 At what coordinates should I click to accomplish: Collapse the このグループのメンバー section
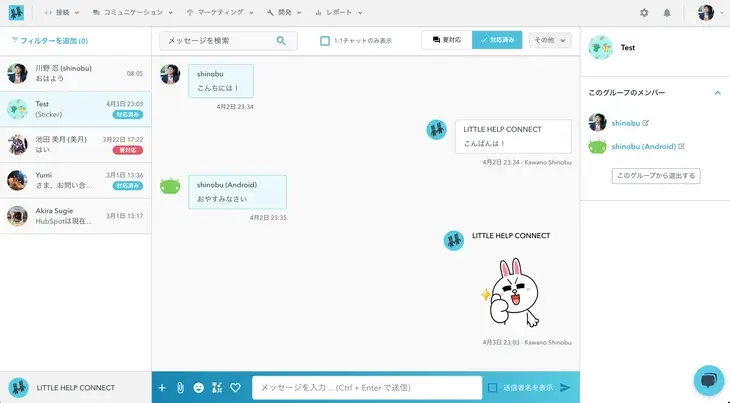click(717, 93)
